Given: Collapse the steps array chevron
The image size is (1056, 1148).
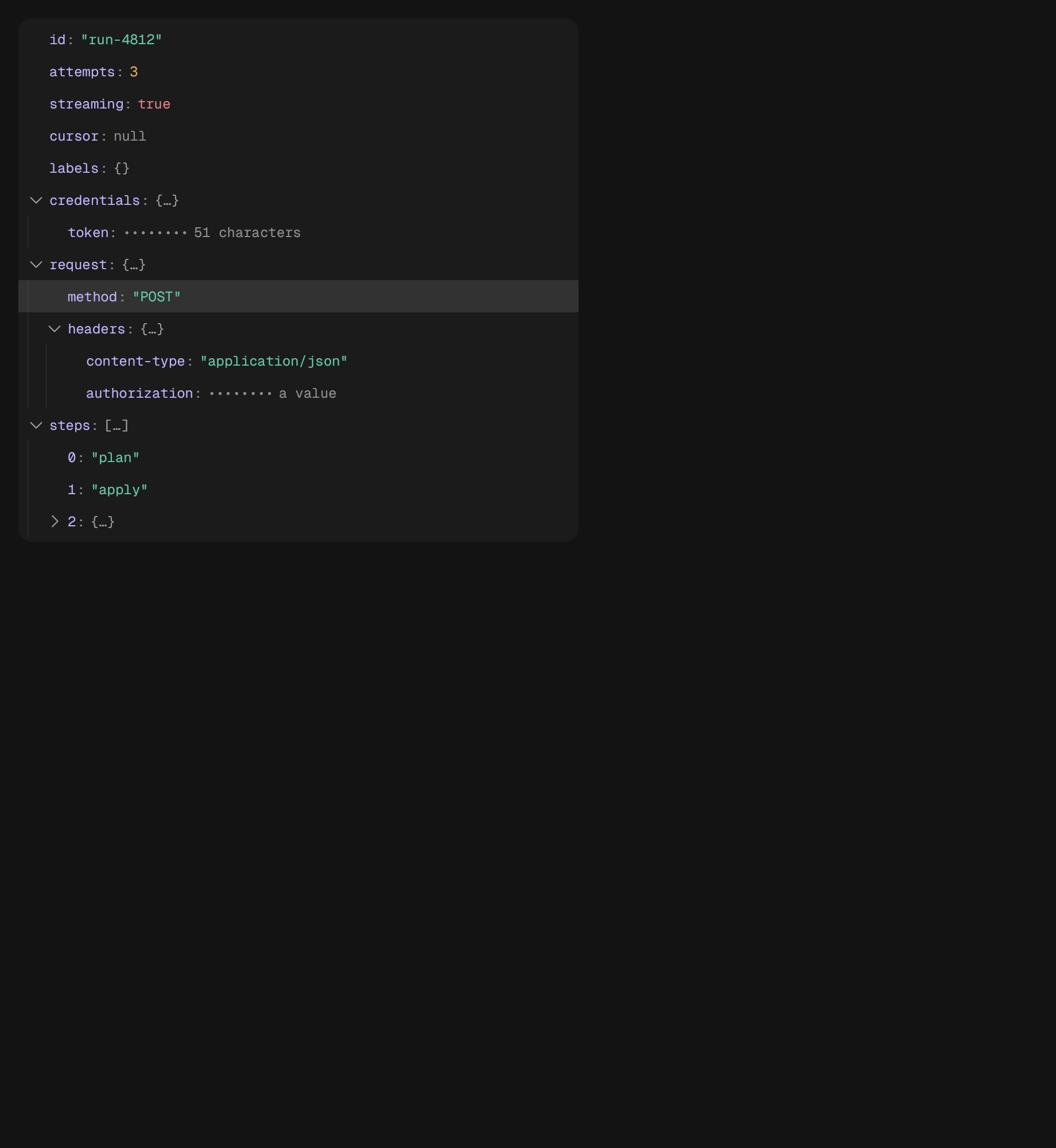Looking at the screenshot, I should coord(36,425).
